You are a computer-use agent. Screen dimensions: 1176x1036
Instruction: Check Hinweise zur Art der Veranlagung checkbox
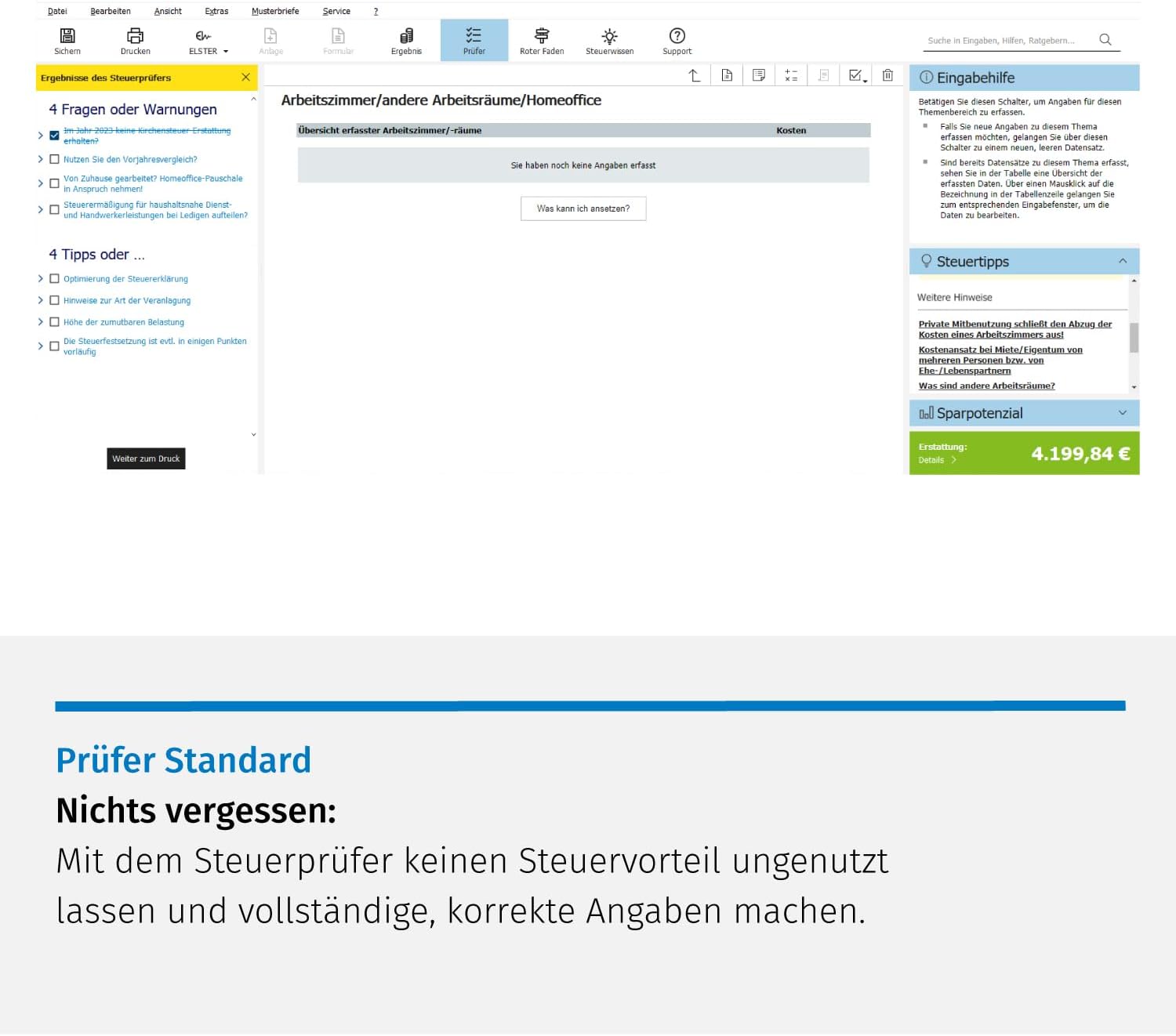(54, 300)
